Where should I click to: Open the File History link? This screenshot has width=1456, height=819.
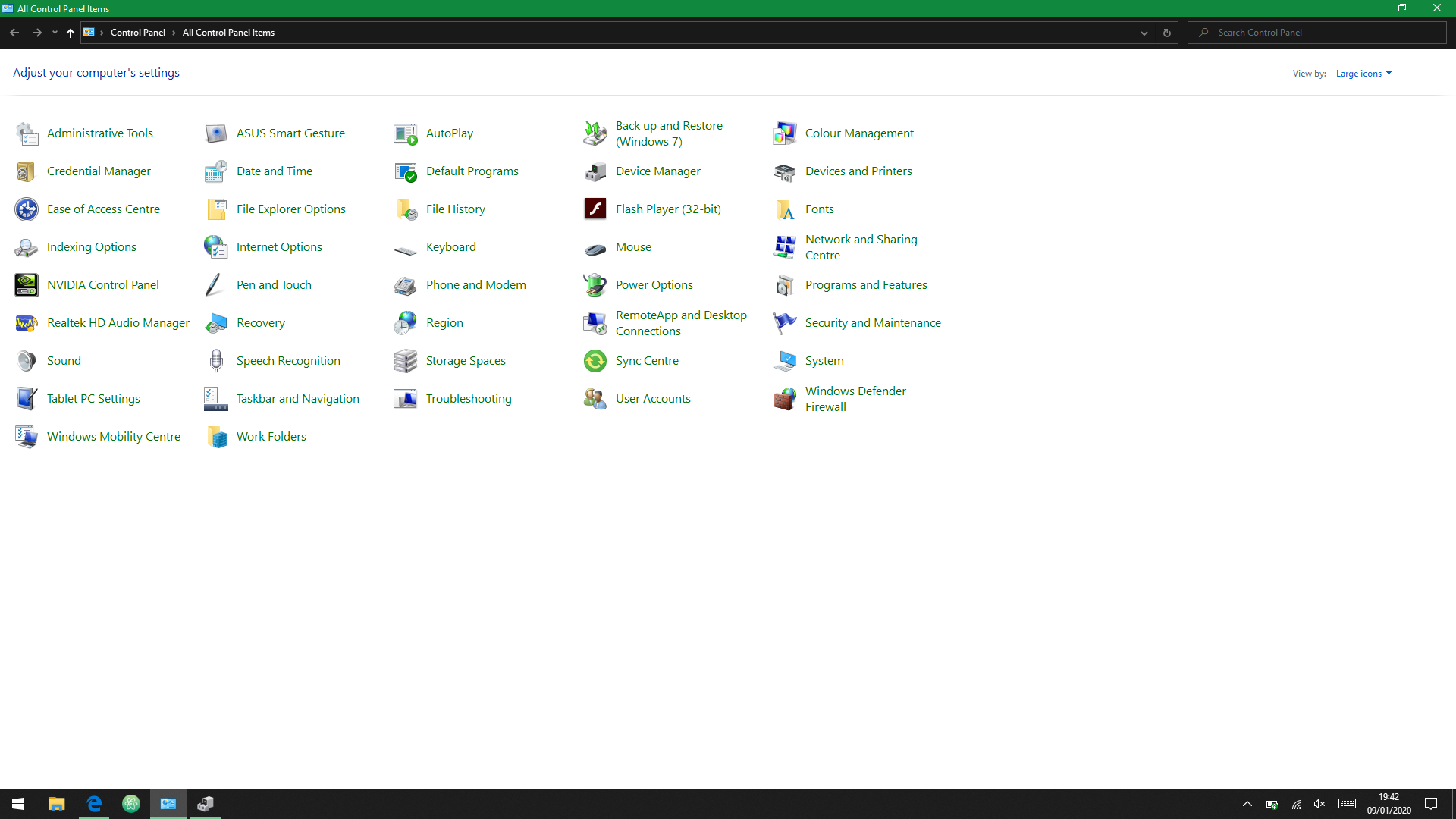pyautogui.click(x=455, y=209)
